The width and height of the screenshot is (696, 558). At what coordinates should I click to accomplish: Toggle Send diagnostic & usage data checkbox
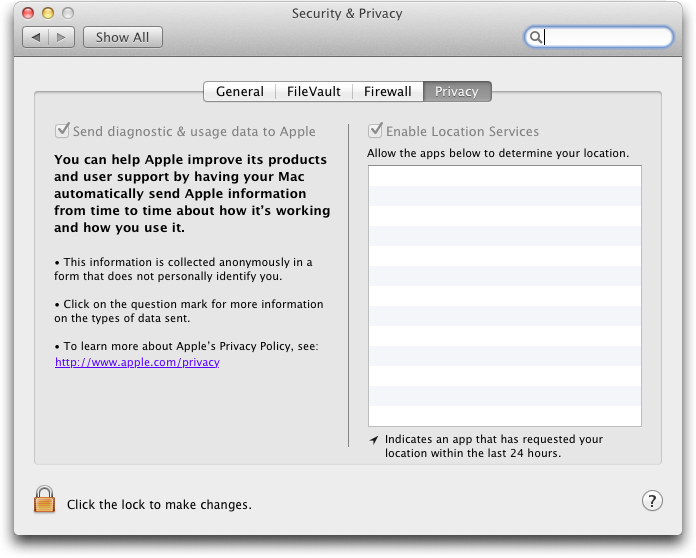pos(62,131)
